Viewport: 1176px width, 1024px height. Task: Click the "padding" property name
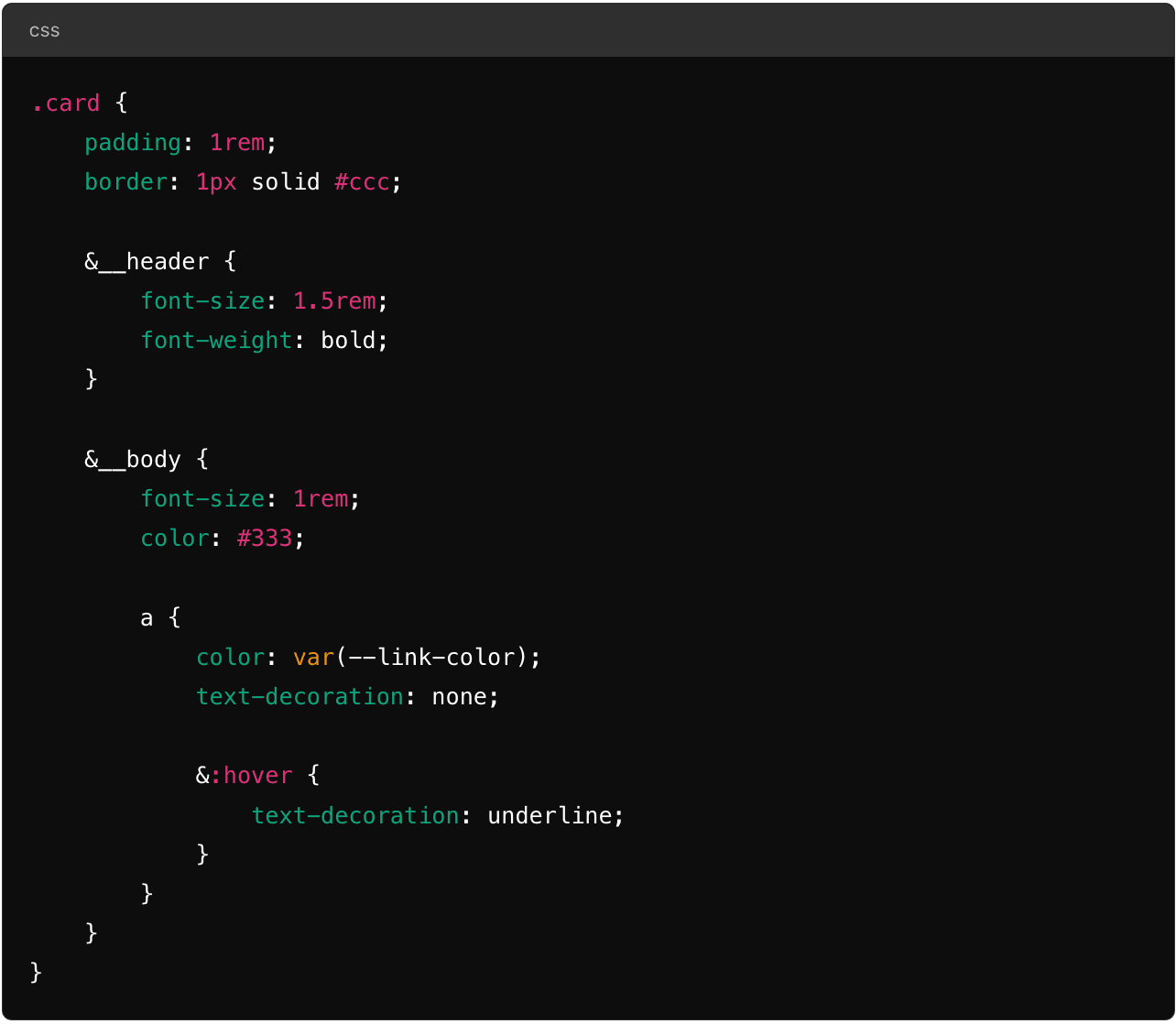click(x=134, y=144)
